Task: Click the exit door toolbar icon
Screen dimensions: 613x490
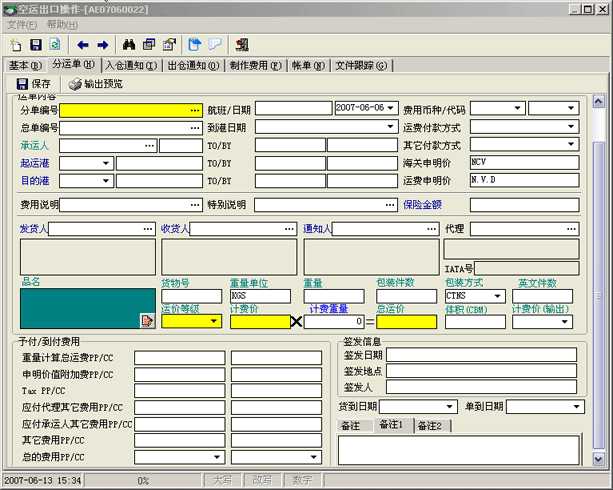Action: pyautogui.click(x=242, y=45)
